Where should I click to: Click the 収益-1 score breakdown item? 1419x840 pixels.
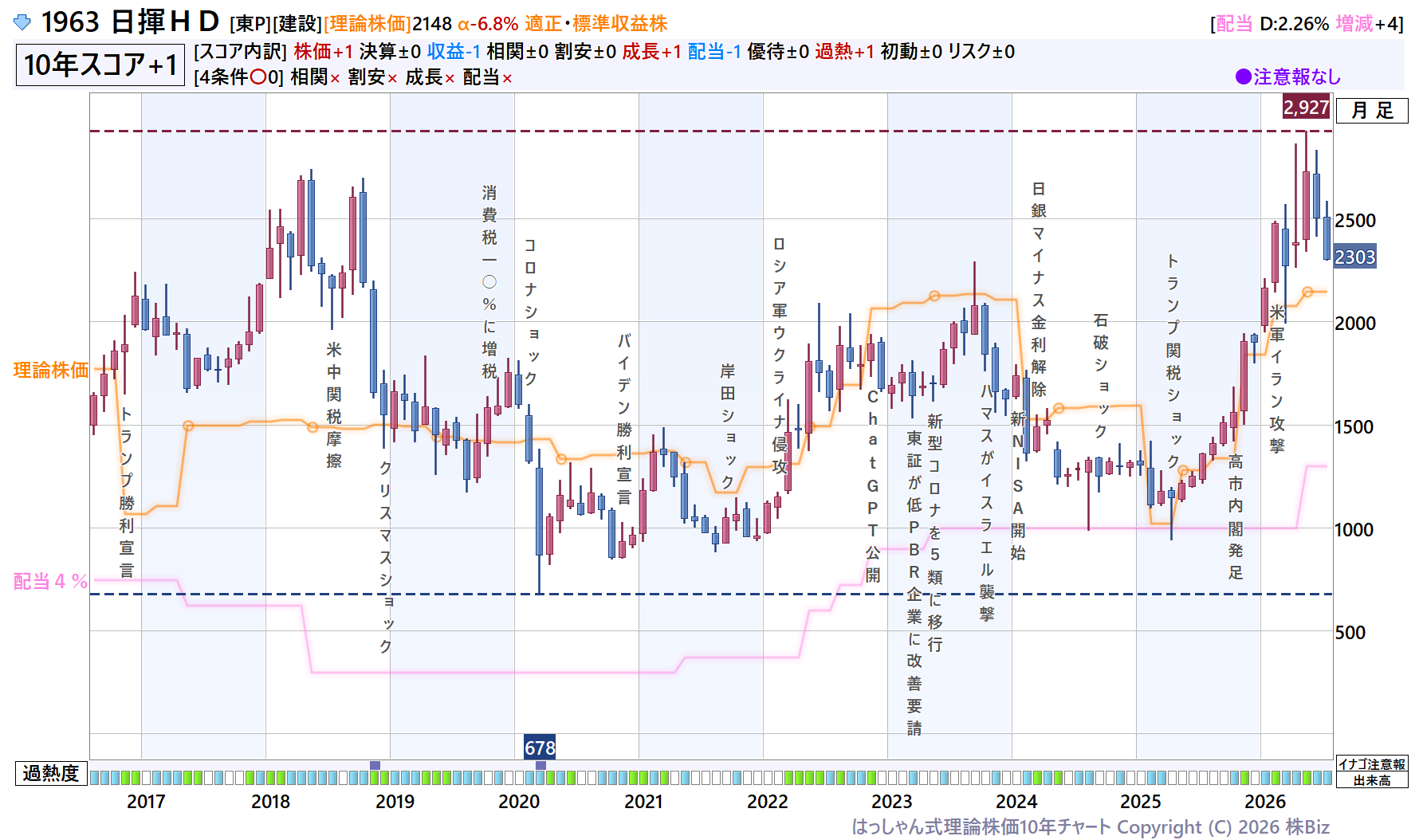coord(454,52)
